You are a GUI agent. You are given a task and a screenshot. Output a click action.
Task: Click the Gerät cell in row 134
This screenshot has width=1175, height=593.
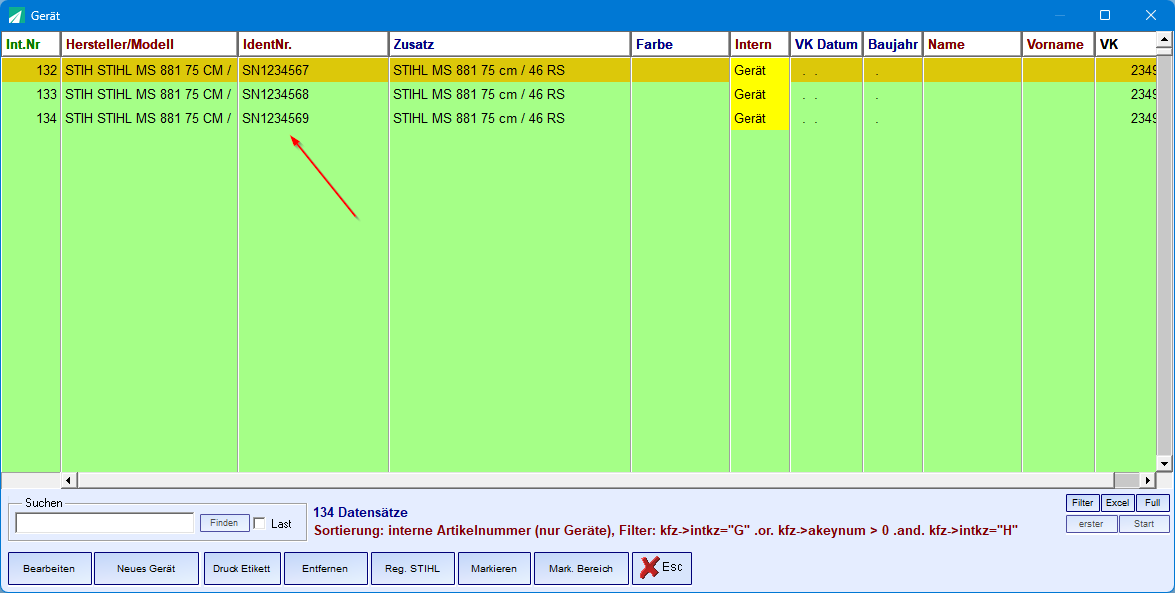tap(760, 118)
